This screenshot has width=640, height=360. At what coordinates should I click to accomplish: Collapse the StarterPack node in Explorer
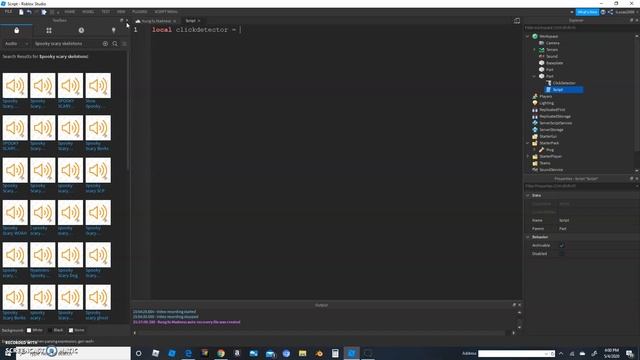coord(528,143)
